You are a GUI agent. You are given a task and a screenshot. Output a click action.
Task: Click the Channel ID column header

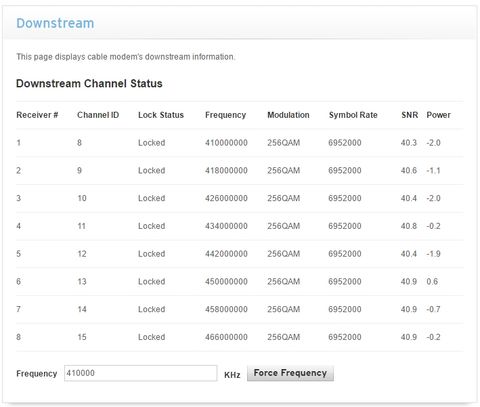pyautogui.click(x=98, y=115)
